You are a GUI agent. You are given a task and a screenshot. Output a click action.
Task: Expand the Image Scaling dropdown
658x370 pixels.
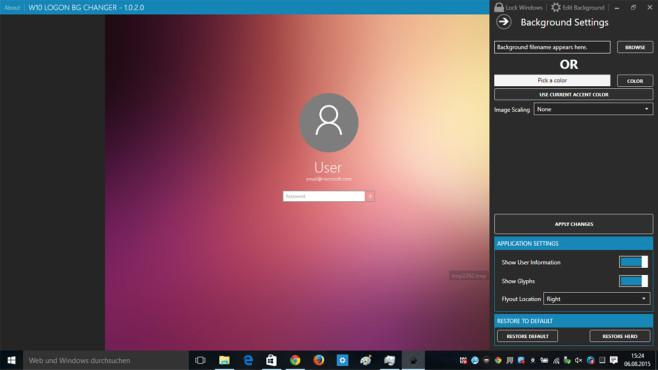tap(593, 109)
